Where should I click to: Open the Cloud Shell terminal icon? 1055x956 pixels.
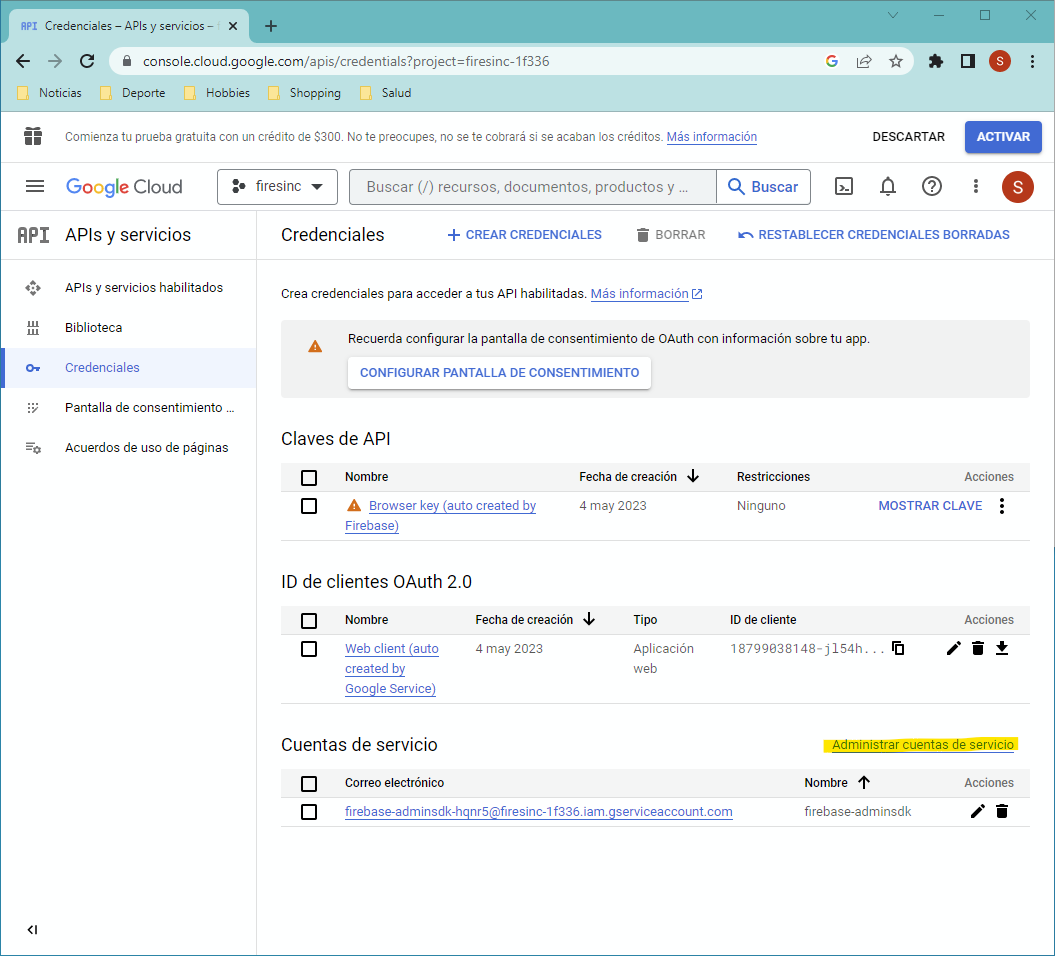click(844, 186)
